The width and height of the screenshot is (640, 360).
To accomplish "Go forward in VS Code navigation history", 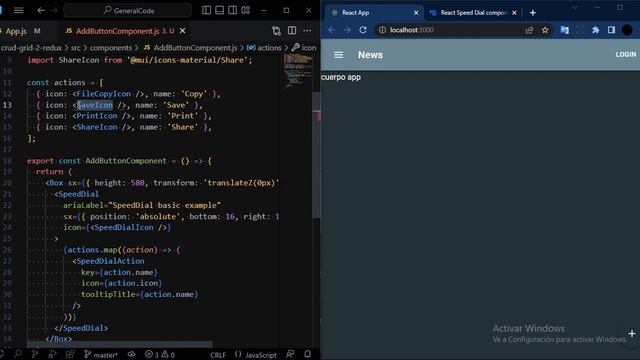I will pos(54,10).
